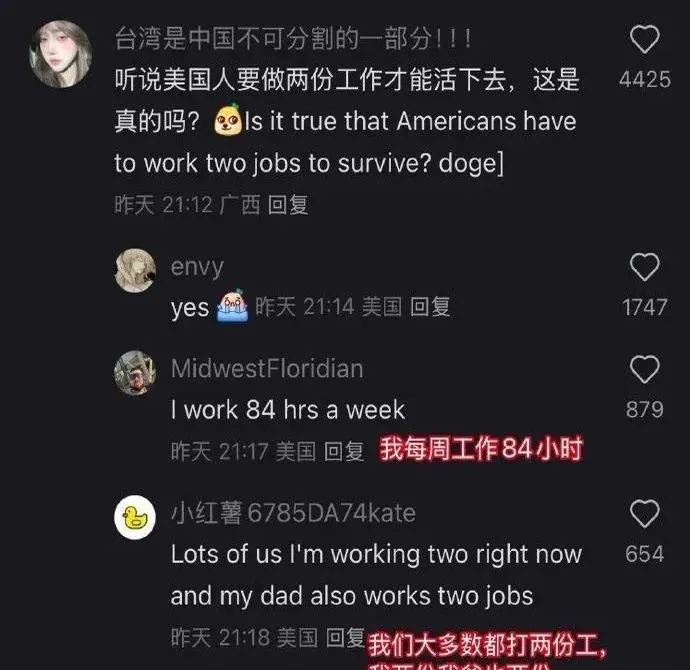
Task: Select the "I work 84 hrs a week" text
Action: [288, 410]
